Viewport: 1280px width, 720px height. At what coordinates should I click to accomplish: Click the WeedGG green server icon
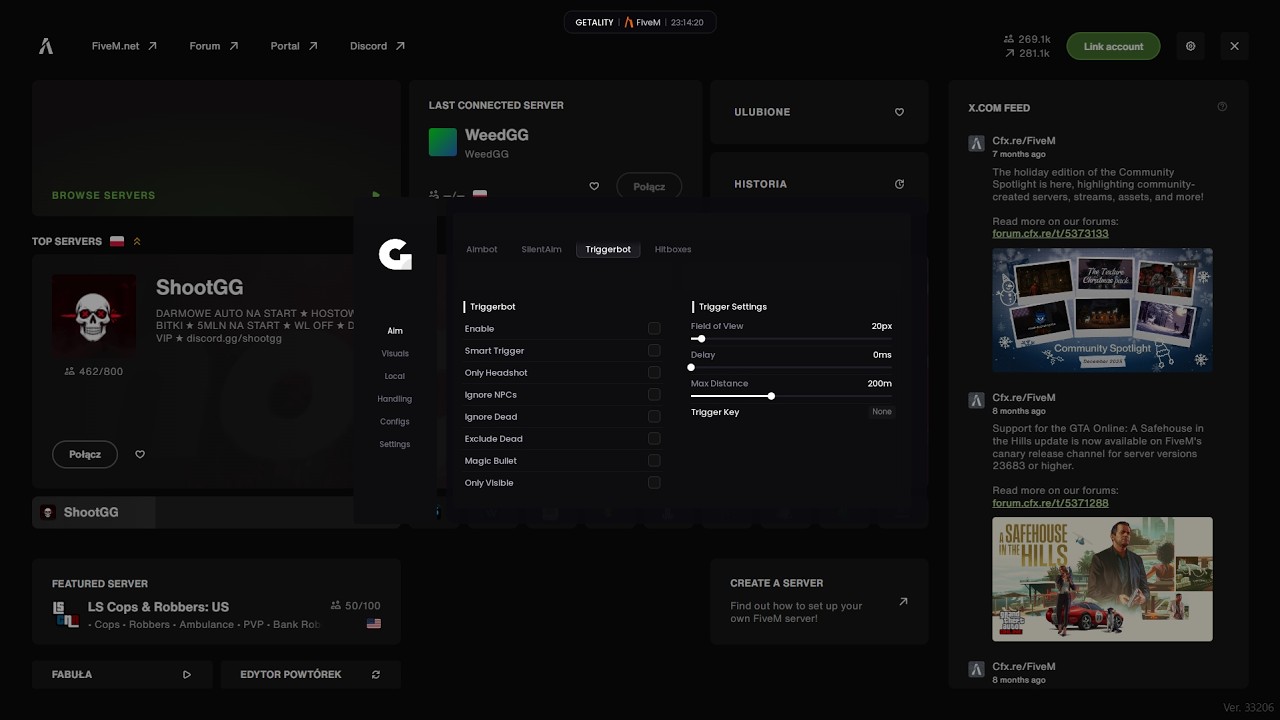click(x=443, y=142)
